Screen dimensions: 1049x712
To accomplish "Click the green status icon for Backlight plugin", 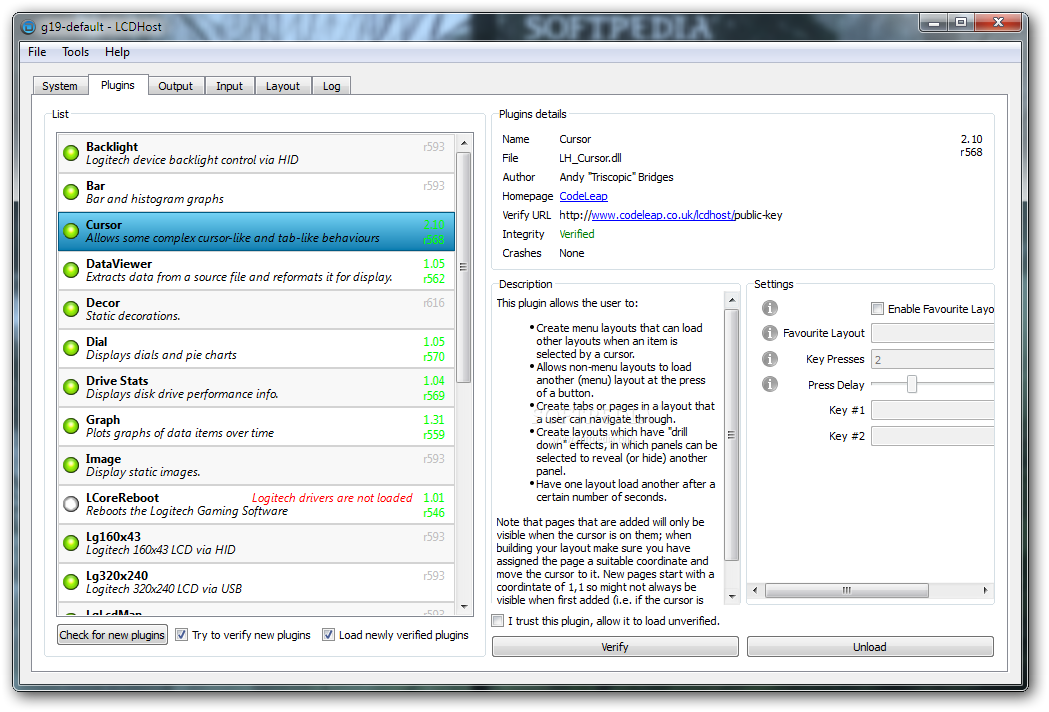I will tap(71, 153).
